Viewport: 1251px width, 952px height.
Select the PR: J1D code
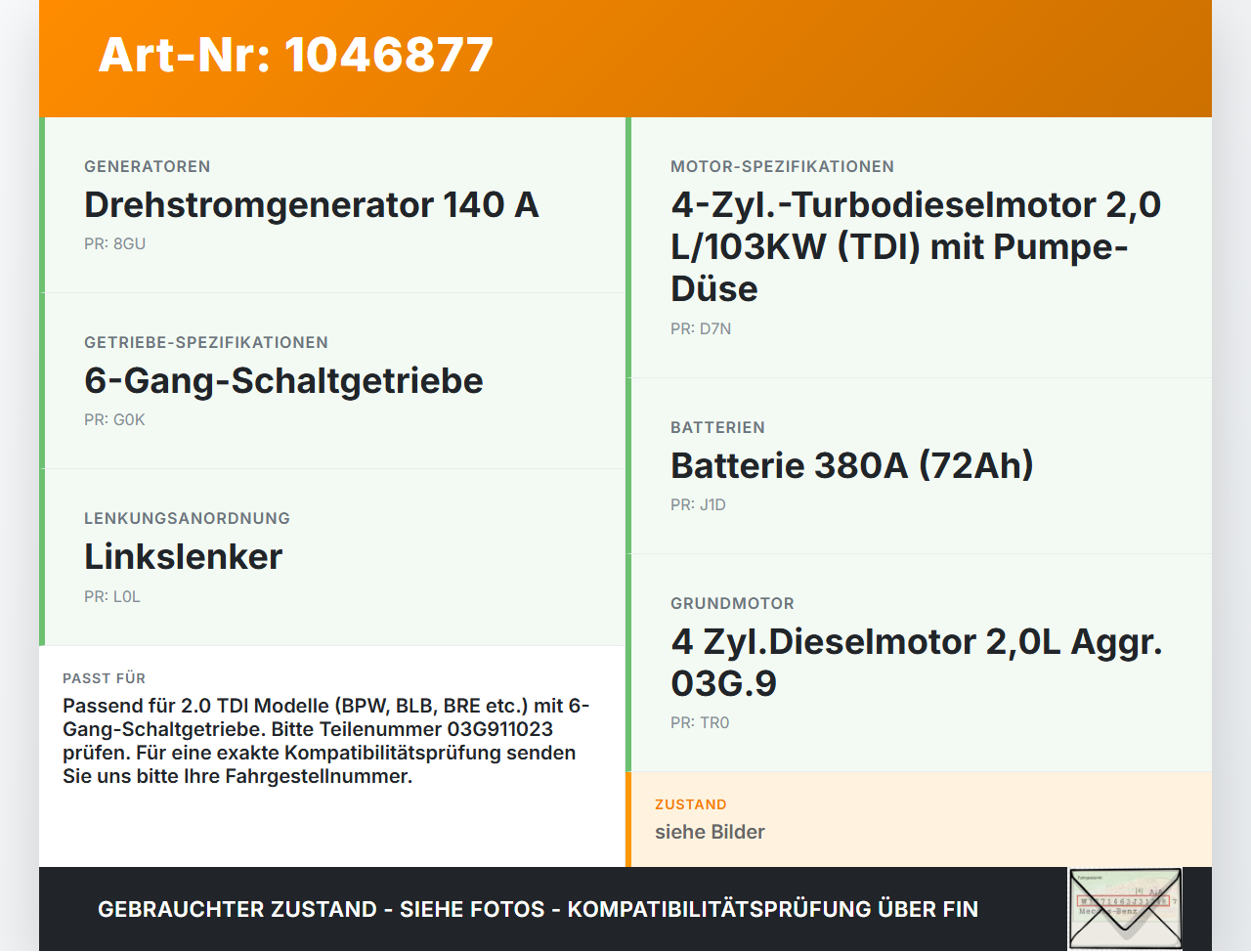[698, 504]
